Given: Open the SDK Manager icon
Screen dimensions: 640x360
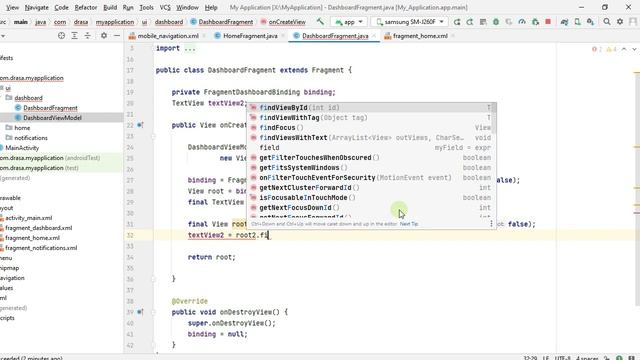Looking at the screenshot, I should point(591,22).
